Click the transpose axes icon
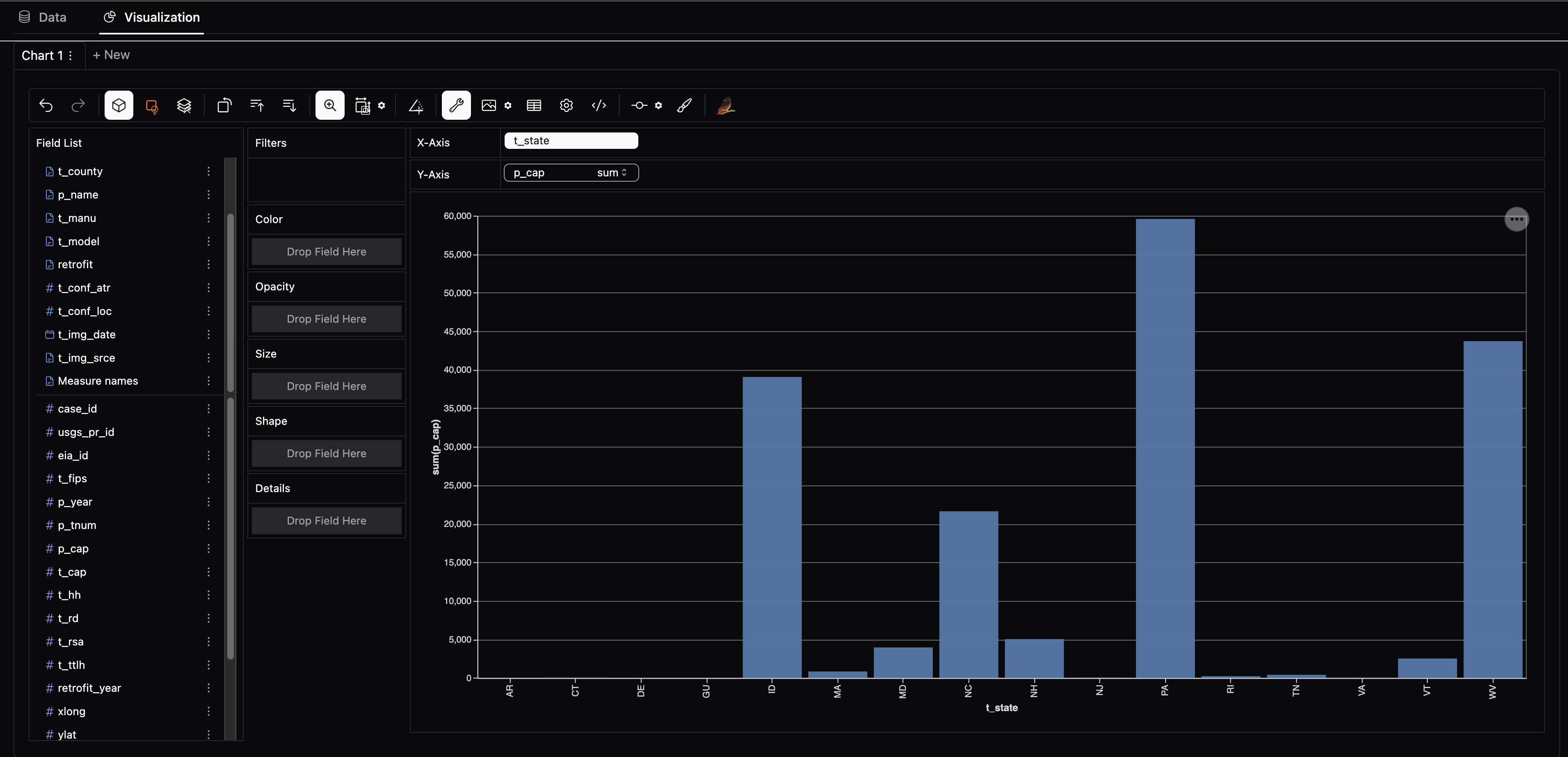The height and width of the screenshot is (757, 1568). [x=224, y=105]
